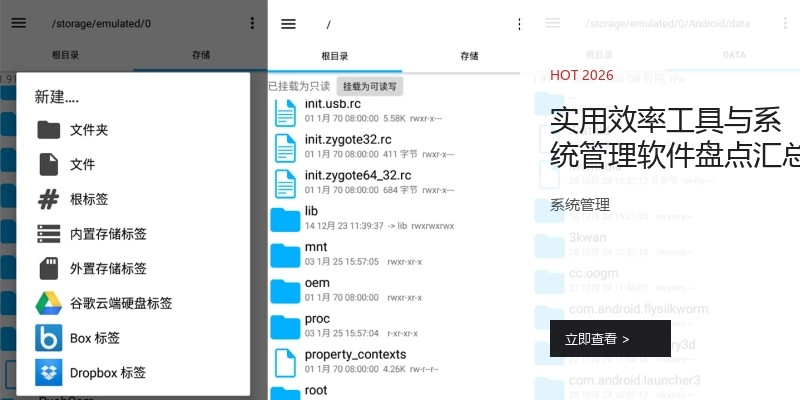800x400 pixels.
Task: Open the lib folder
Action: tap(394, 218)
